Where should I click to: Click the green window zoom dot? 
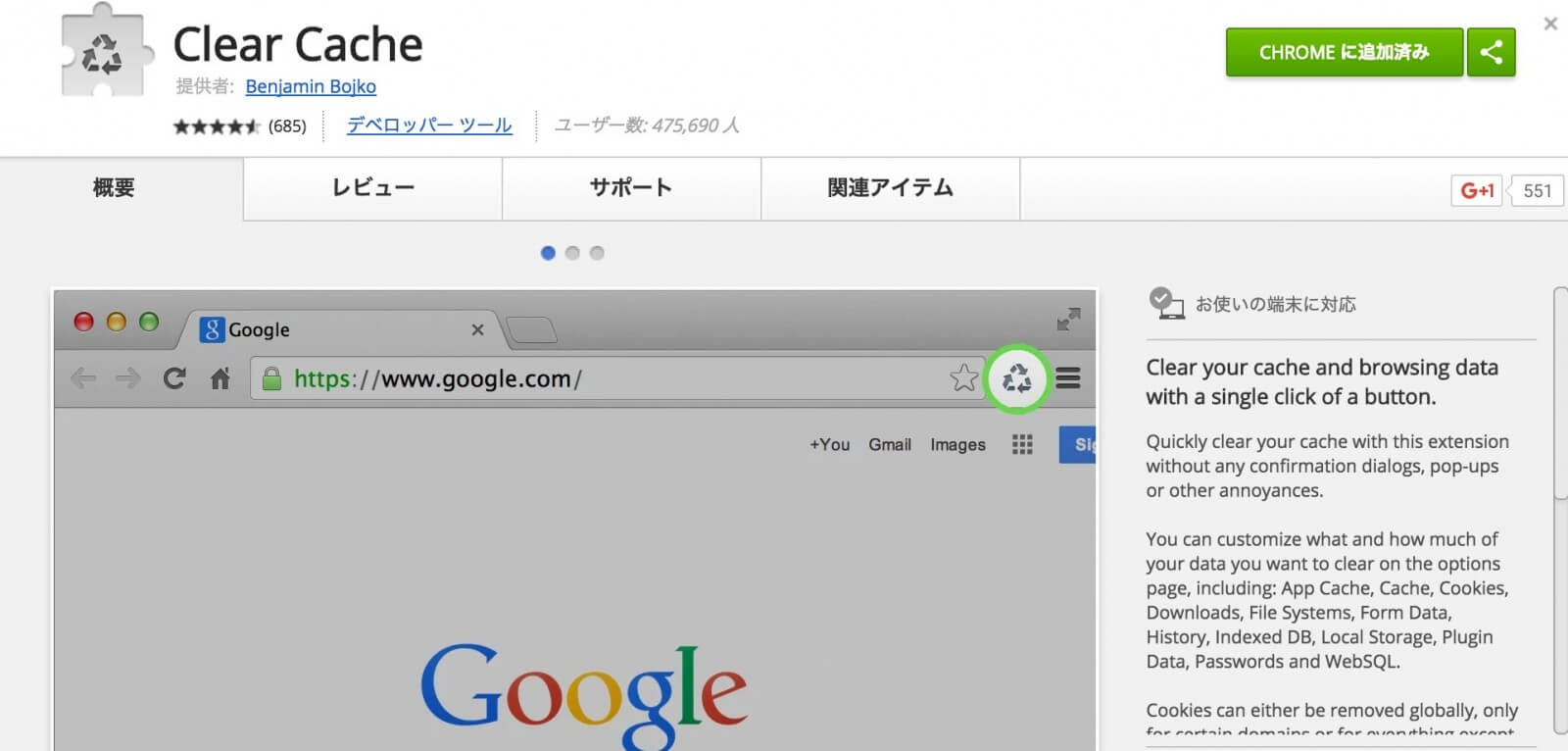point(149,322)
